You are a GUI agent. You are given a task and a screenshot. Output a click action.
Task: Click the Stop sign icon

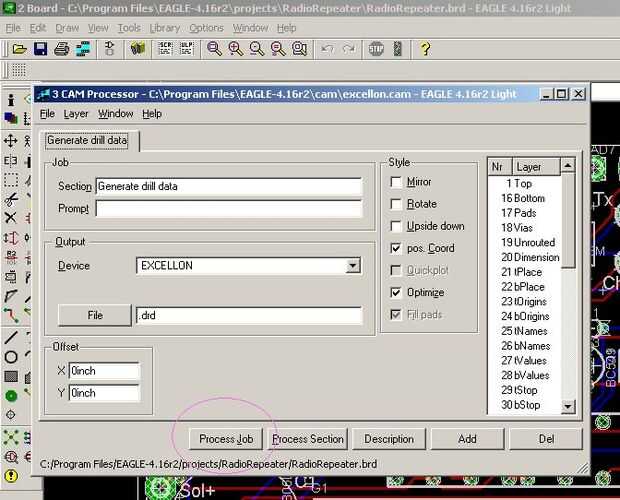pyautogui.click(x=376, y=49)
